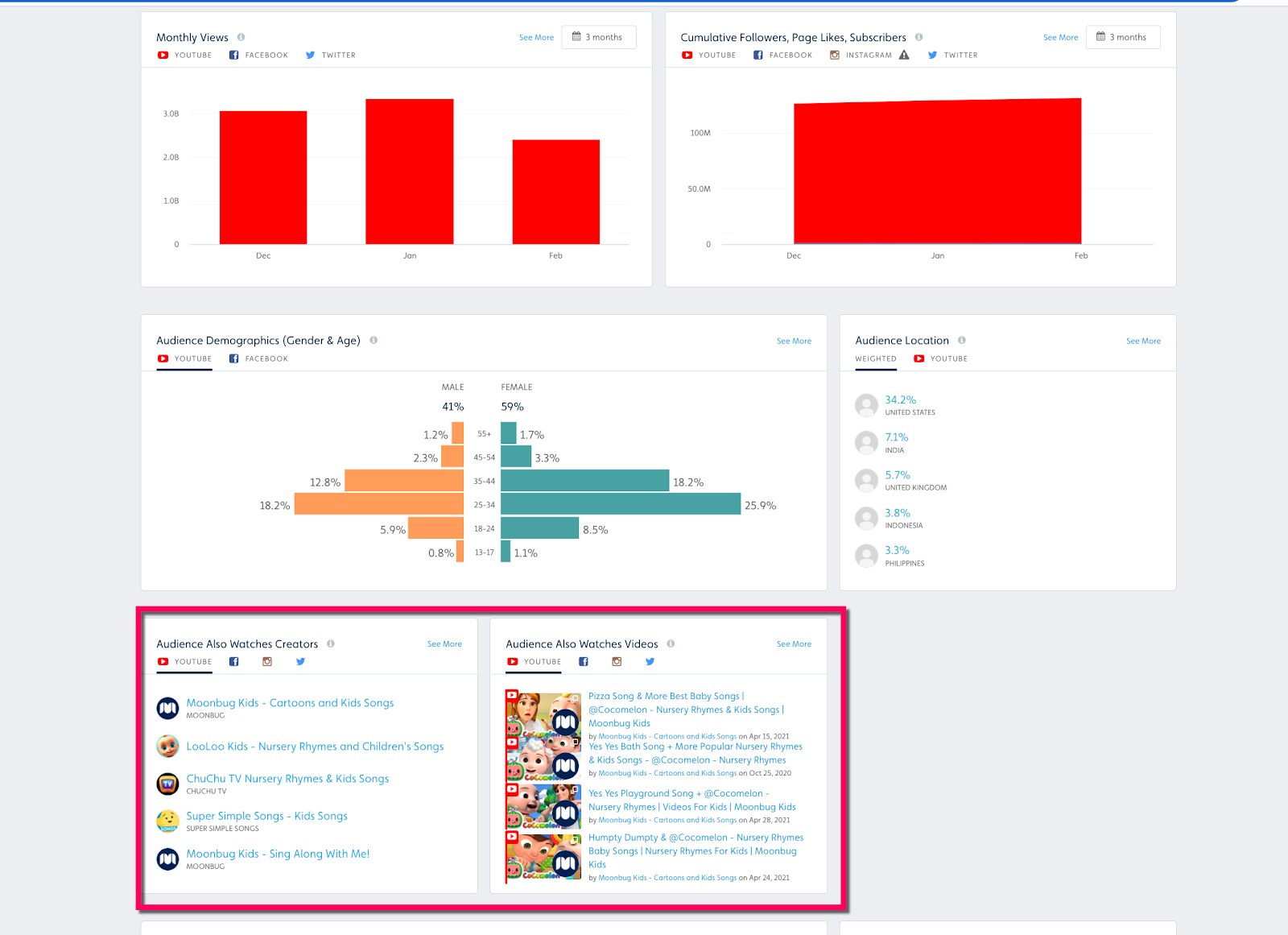Click info icon beside Audience Location title
Image resolution: width=1288 pixels, height=935 pixels.
click(x=962, y=341)
